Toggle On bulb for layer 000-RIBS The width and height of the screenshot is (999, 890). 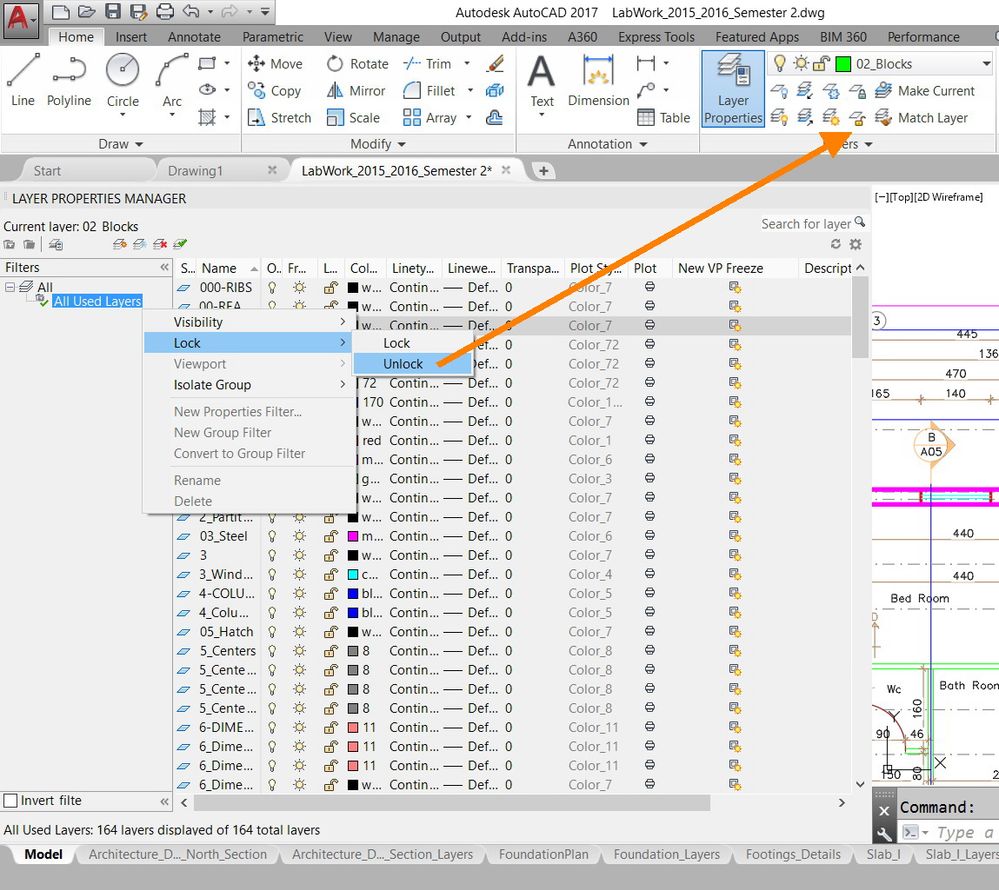coord(272,287)
